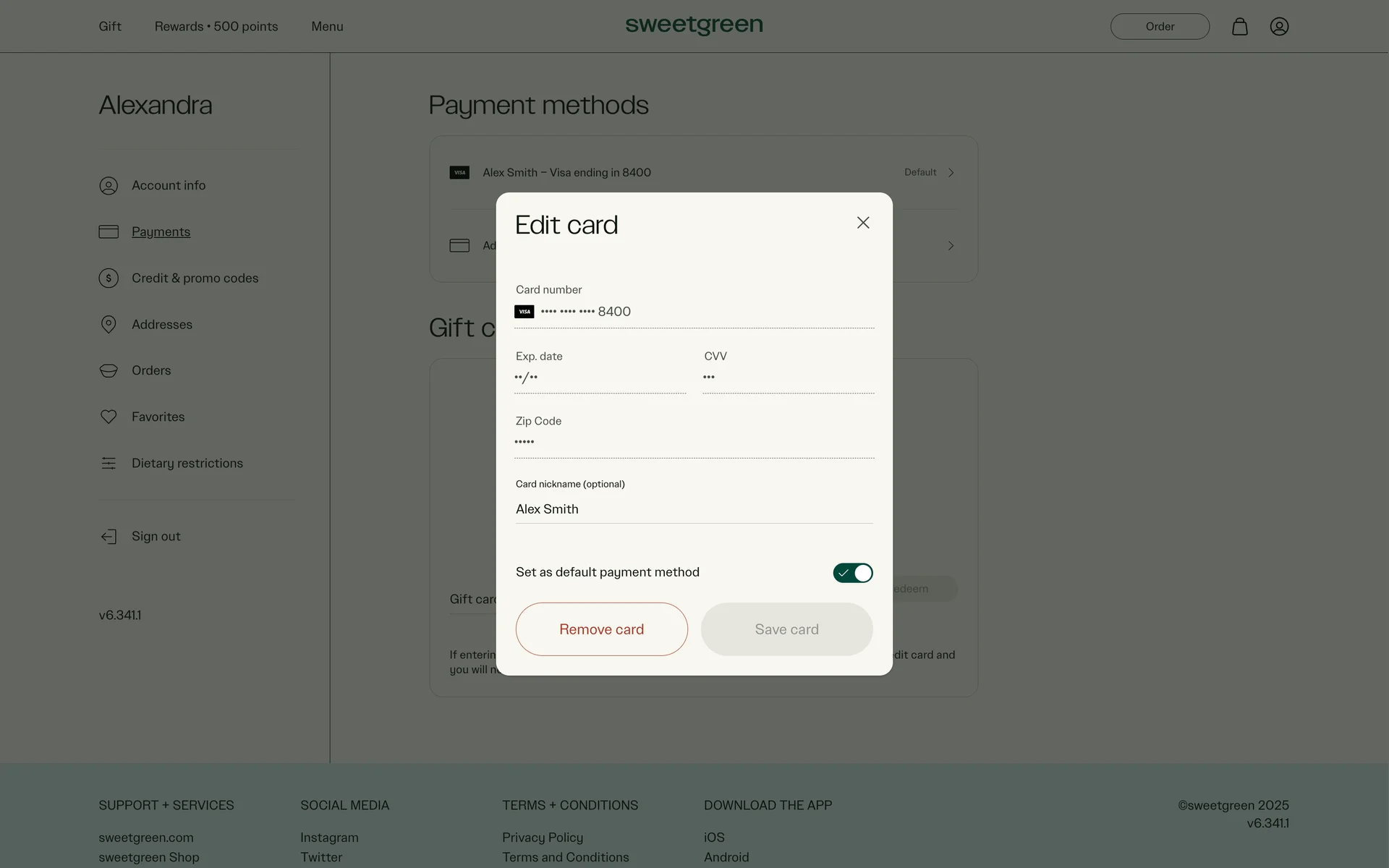Click the Order button in header

[x=1160, y=27]
